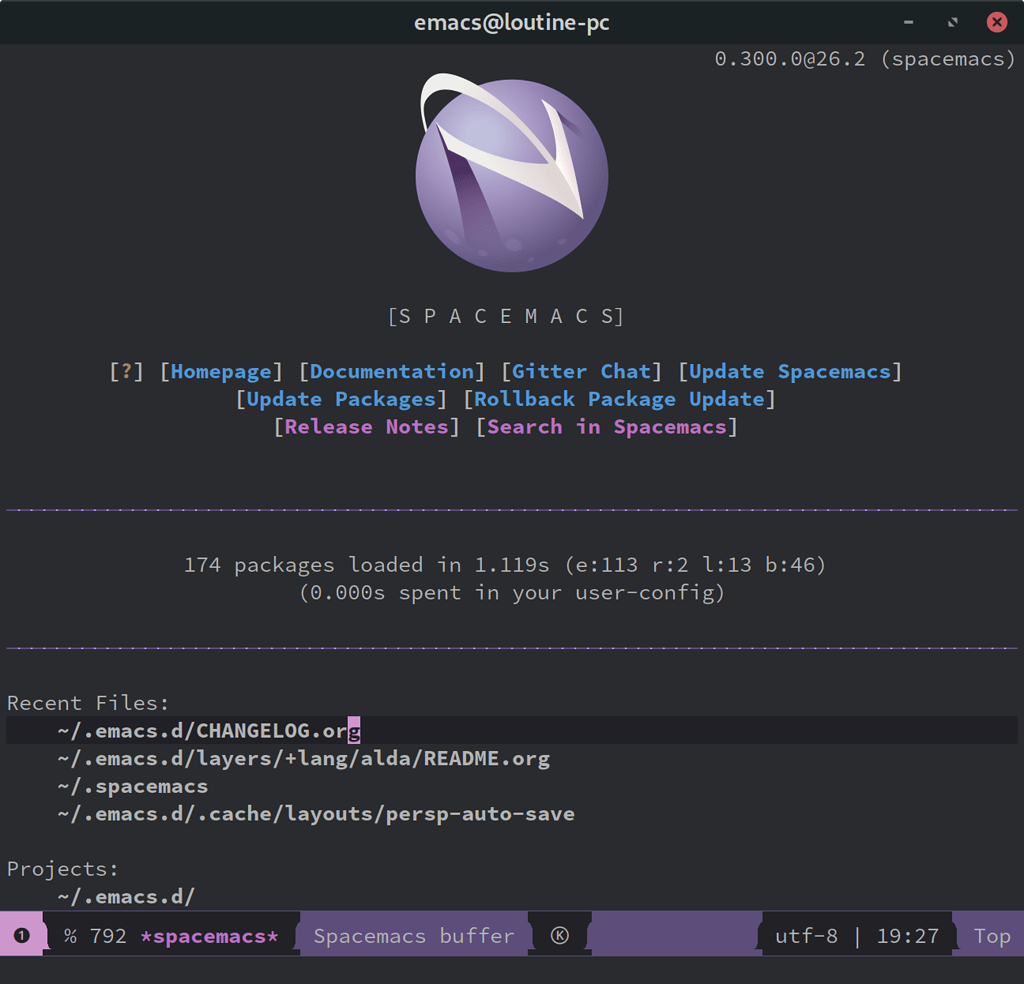Click the utf-8 encoding indicator
Screen dimensions: 1024x984
[x=806, y=935]
